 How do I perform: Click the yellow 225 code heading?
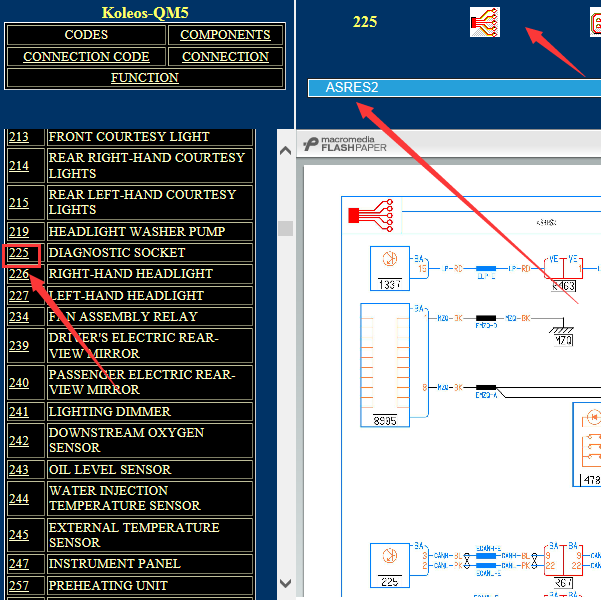pos(365,22)
